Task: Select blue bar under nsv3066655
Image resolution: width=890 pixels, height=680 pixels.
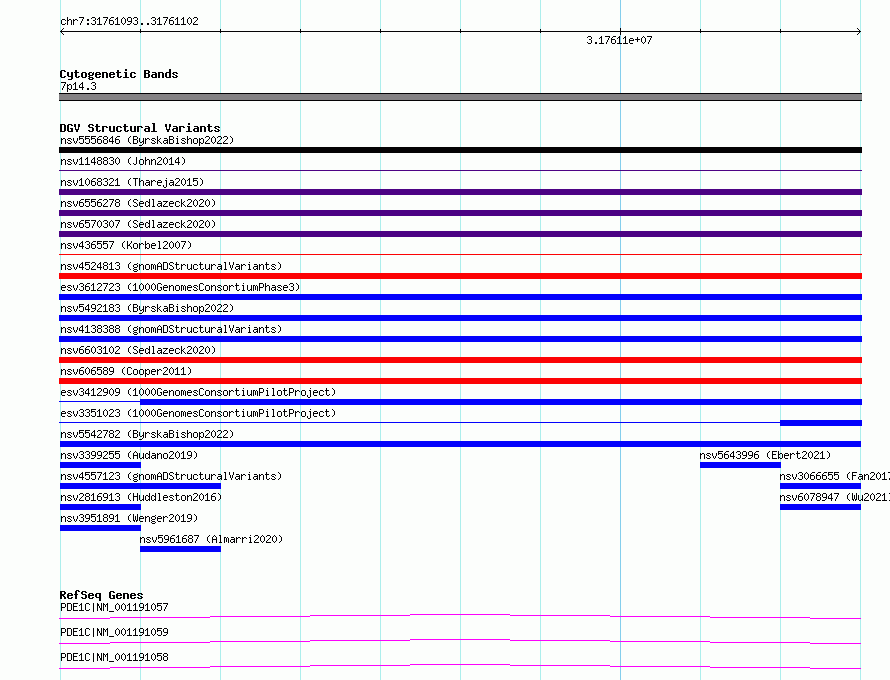Action: 820,486
